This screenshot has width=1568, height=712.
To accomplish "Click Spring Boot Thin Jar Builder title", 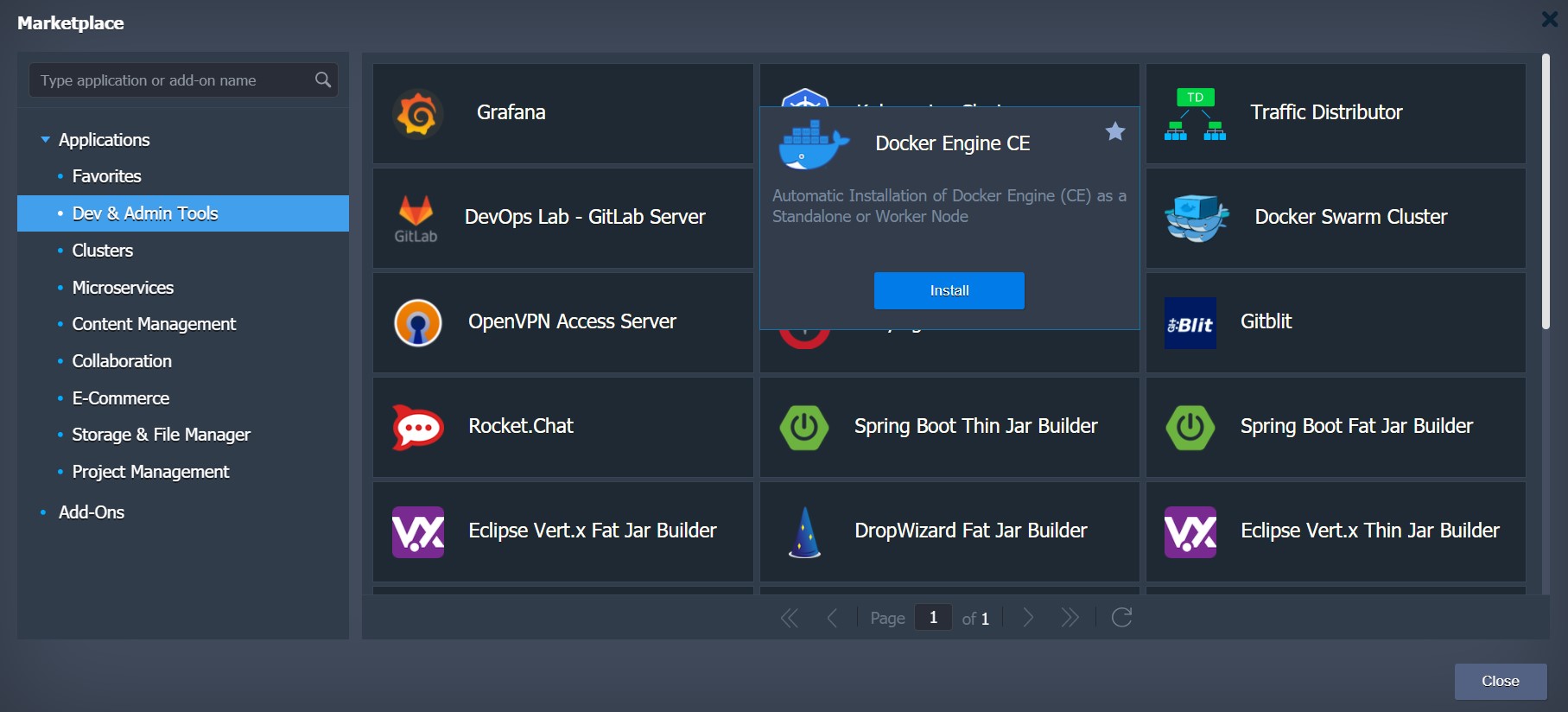I will point(976,426).
